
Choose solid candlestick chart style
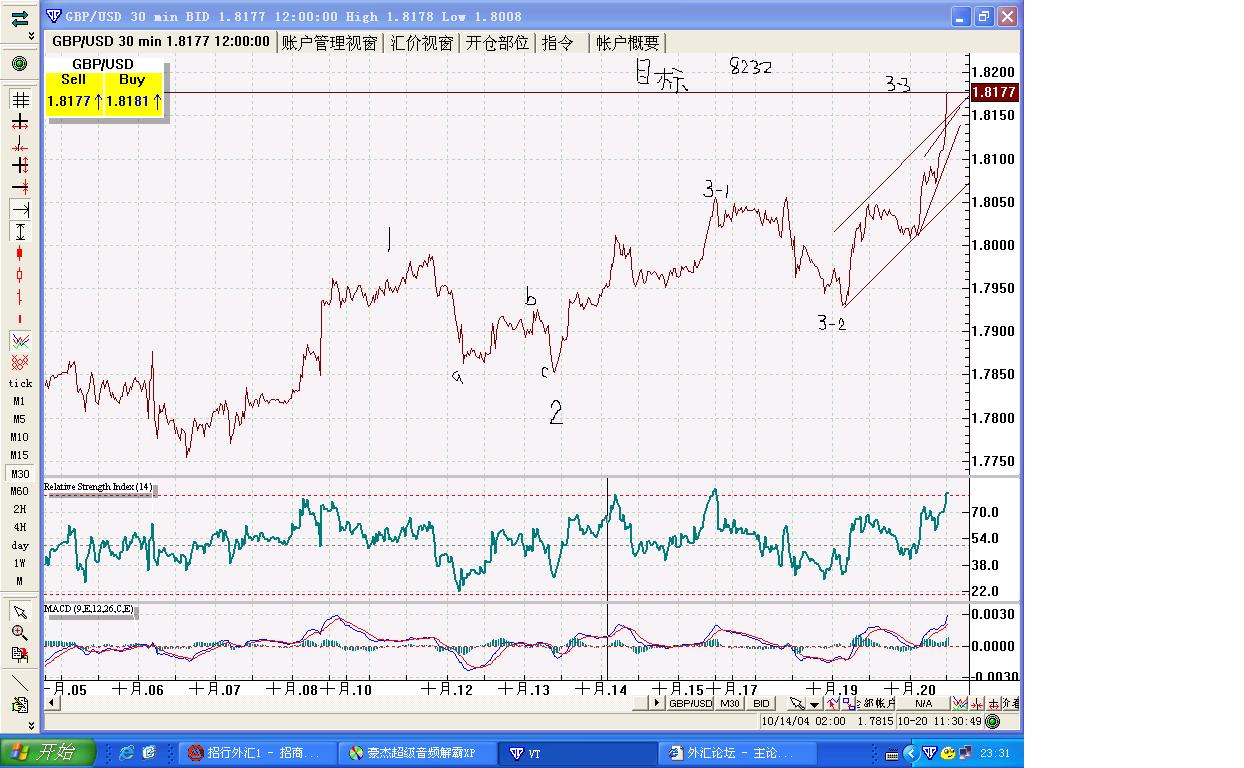click(x=20, y=254)
